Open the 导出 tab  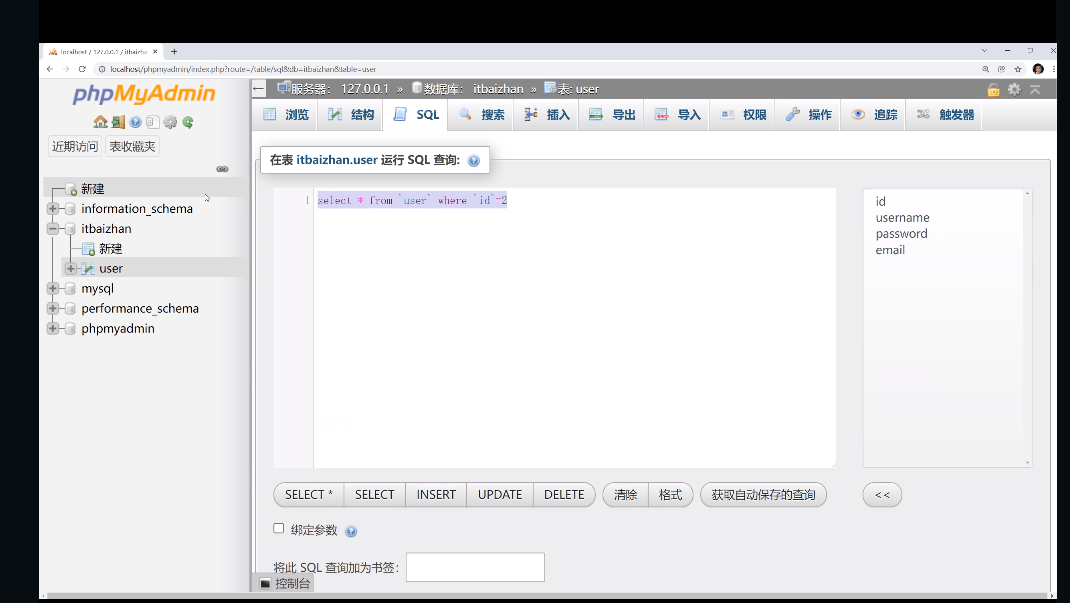click(613, 115)
